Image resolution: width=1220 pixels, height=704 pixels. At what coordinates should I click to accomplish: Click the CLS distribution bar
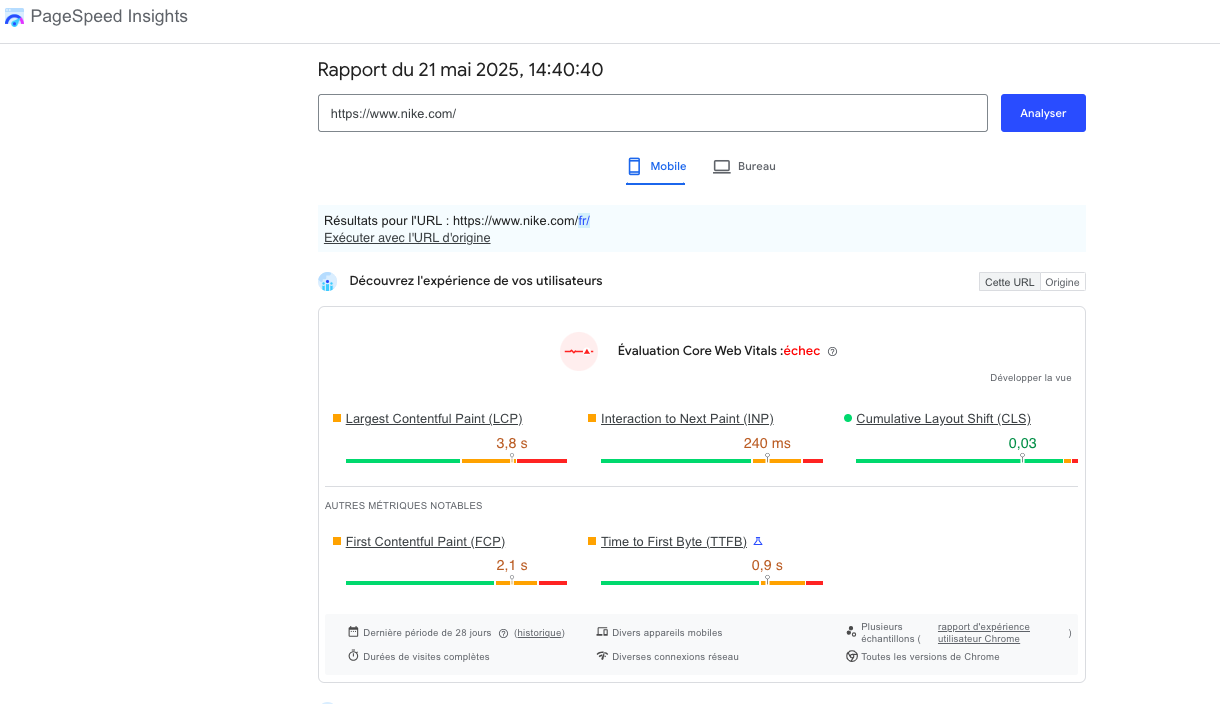pos(967,460)
